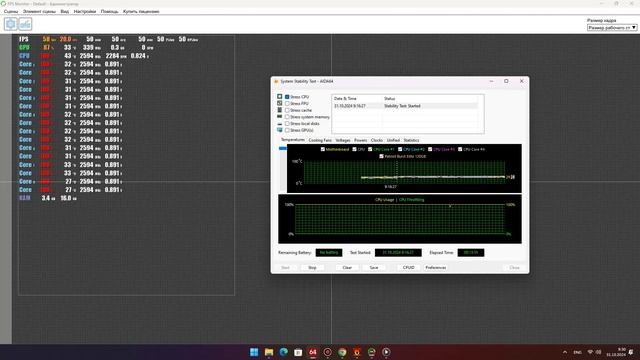Toggle the CPU Core #4 graph checkbox
This screenshot has width=640, height=360.
pos(460,149)
